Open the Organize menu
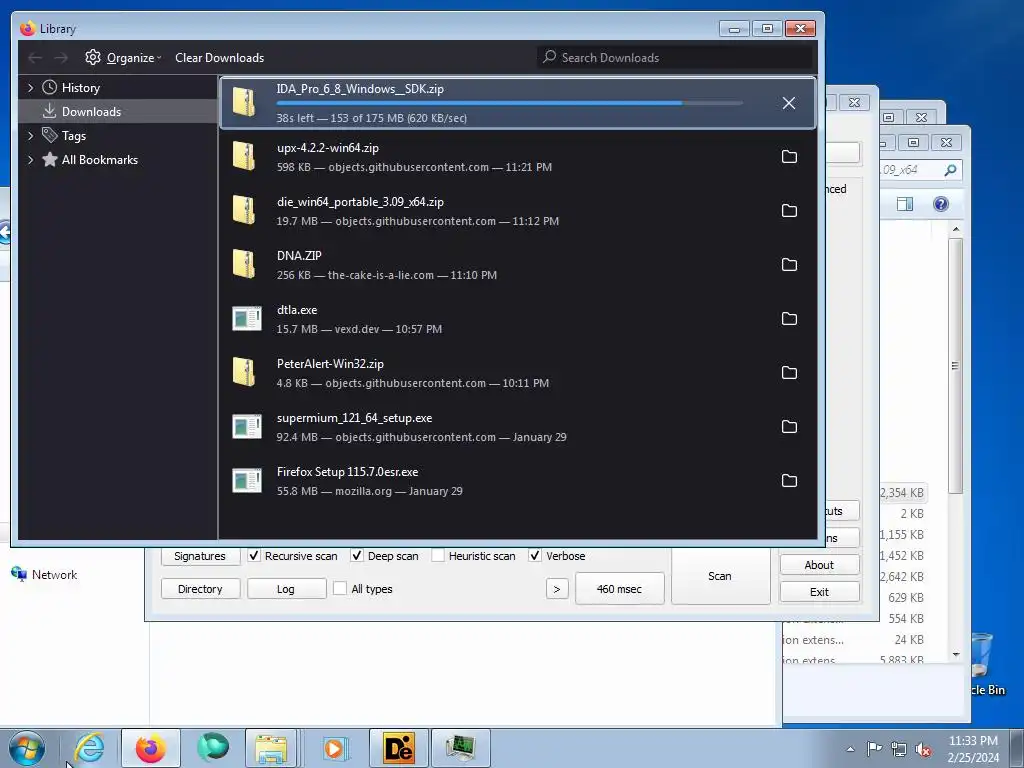Image resolution: width=1024 pixels, height=768 pixels. pos(123,58)
